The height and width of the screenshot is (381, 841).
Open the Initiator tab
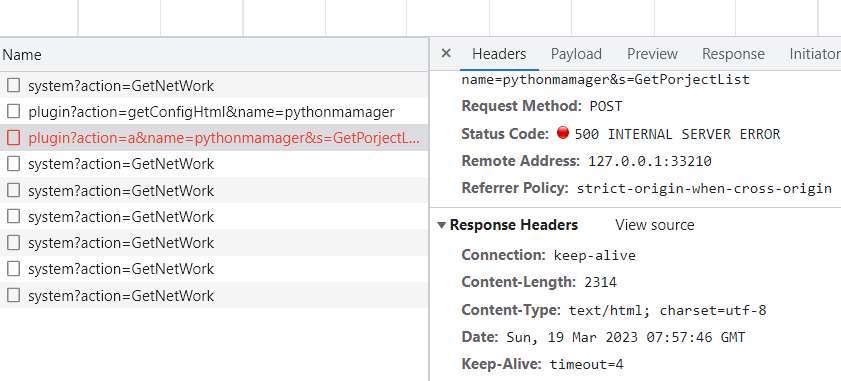815,54
